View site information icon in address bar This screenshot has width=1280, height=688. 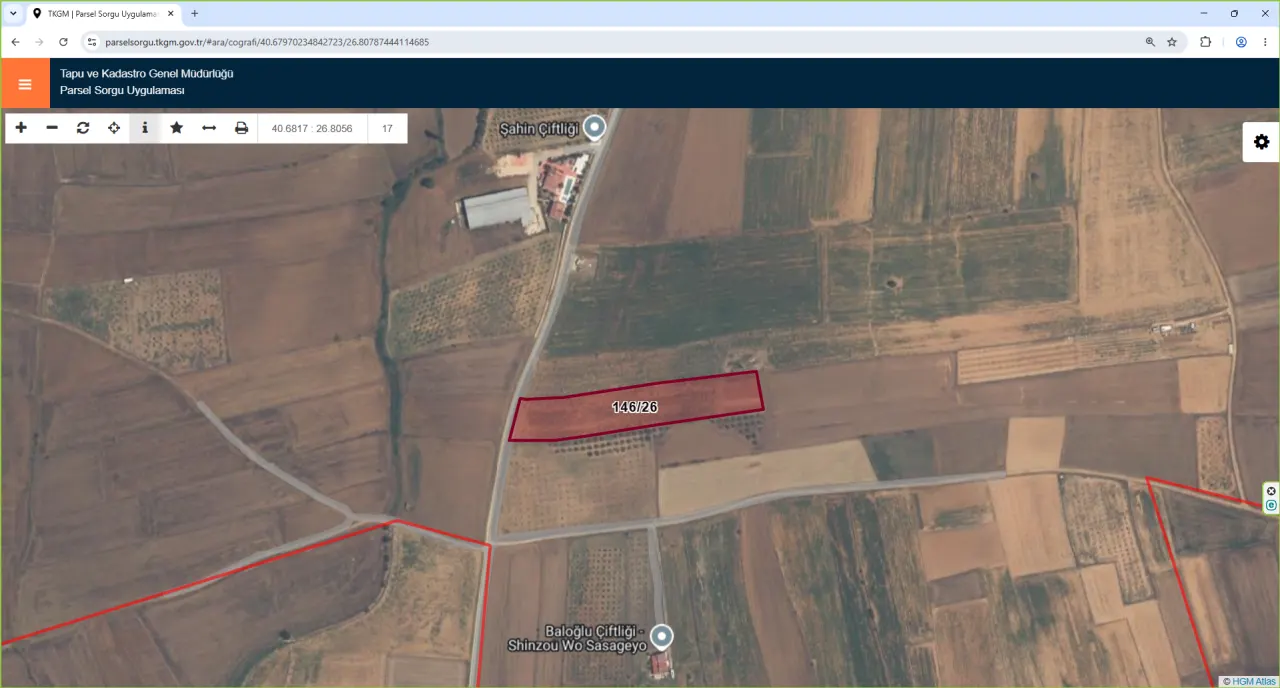click(x=92, y=42)
